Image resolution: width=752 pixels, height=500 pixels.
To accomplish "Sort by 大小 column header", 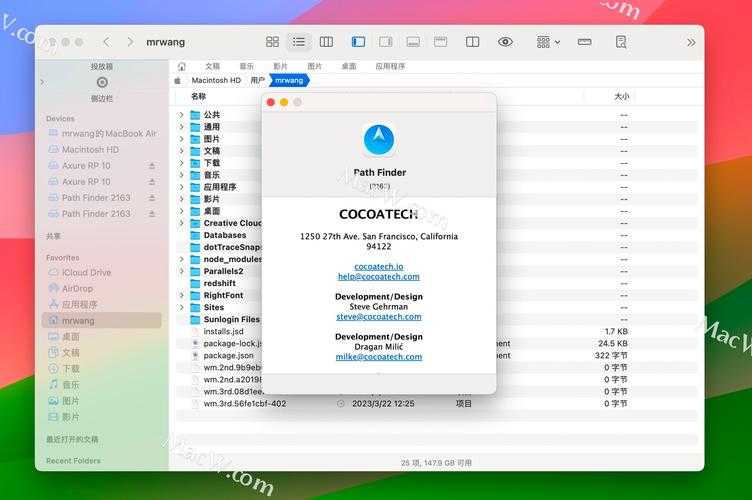I will click(622, 96).
